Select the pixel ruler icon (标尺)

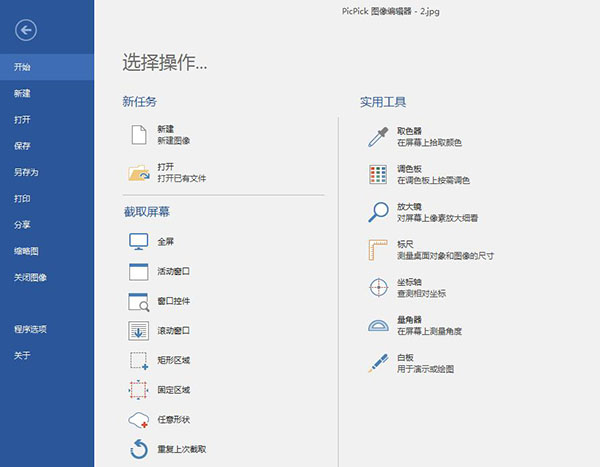click(378, 250)
